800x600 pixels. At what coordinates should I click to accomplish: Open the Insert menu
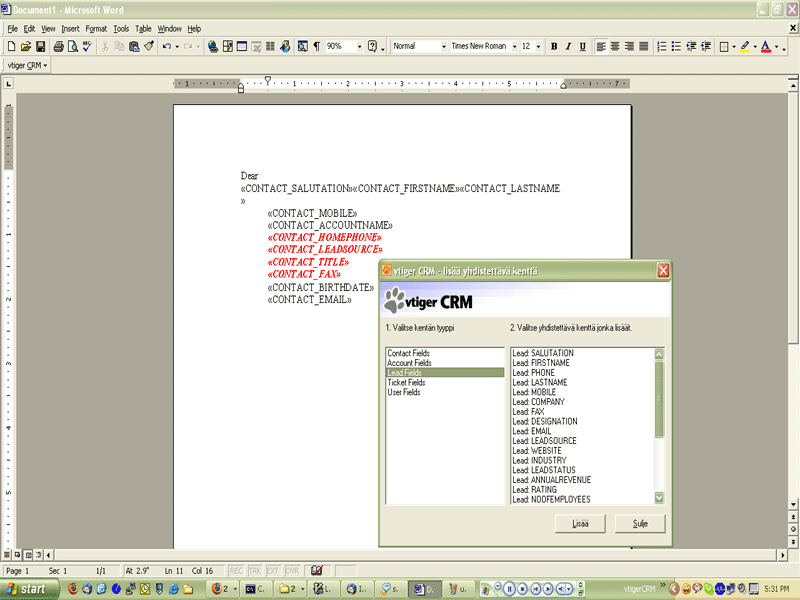(x=70, y=29)
